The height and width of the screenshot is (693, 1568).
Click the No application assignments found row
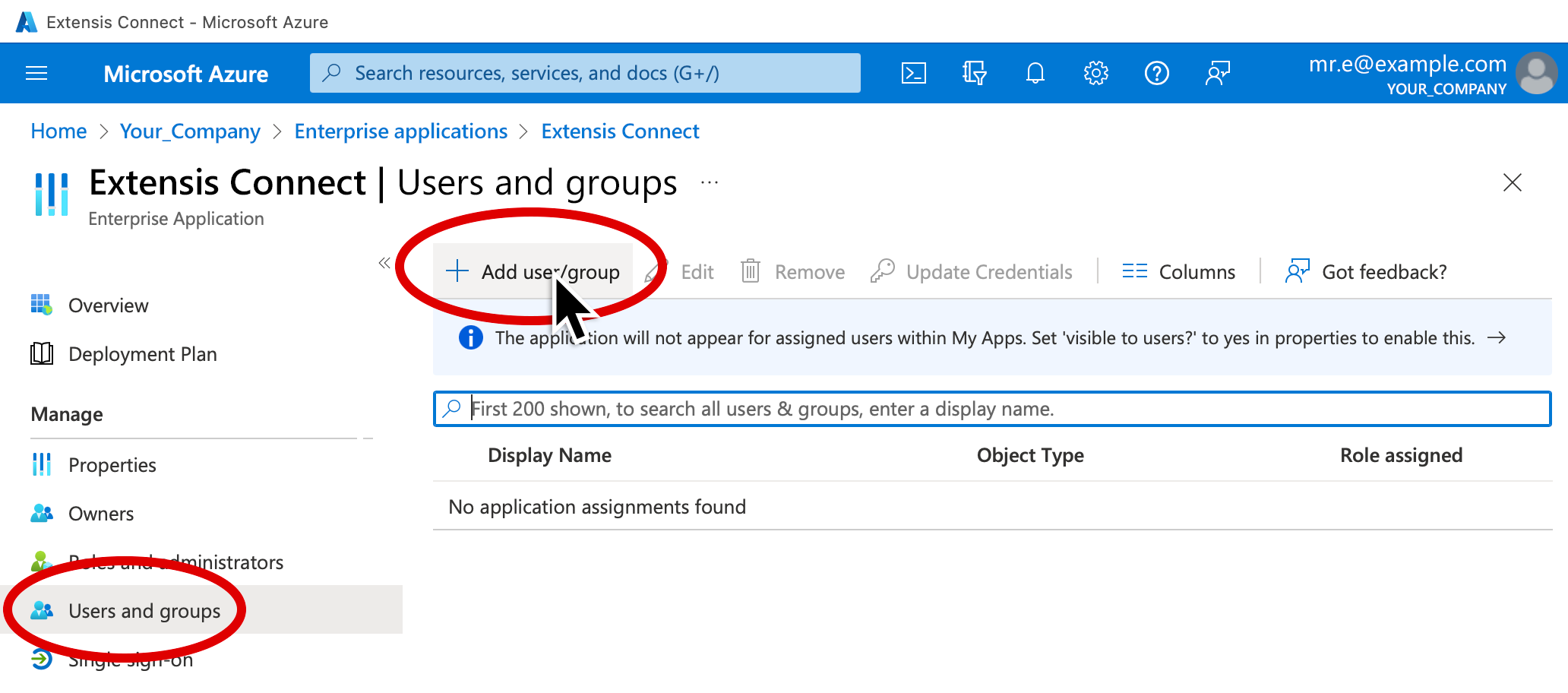pyautogui.click(x=992, y=506)
